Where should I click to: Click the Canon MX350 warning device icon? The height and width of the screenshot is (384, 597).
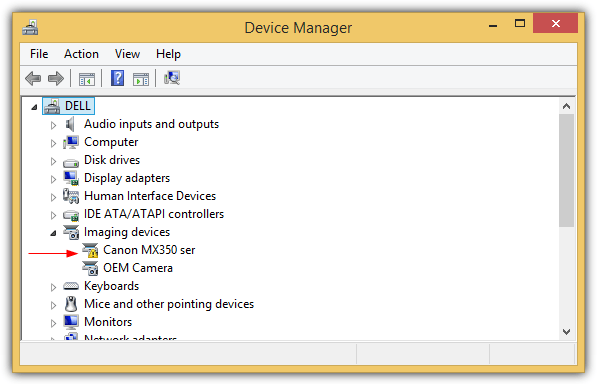click(x=90, y=250)
